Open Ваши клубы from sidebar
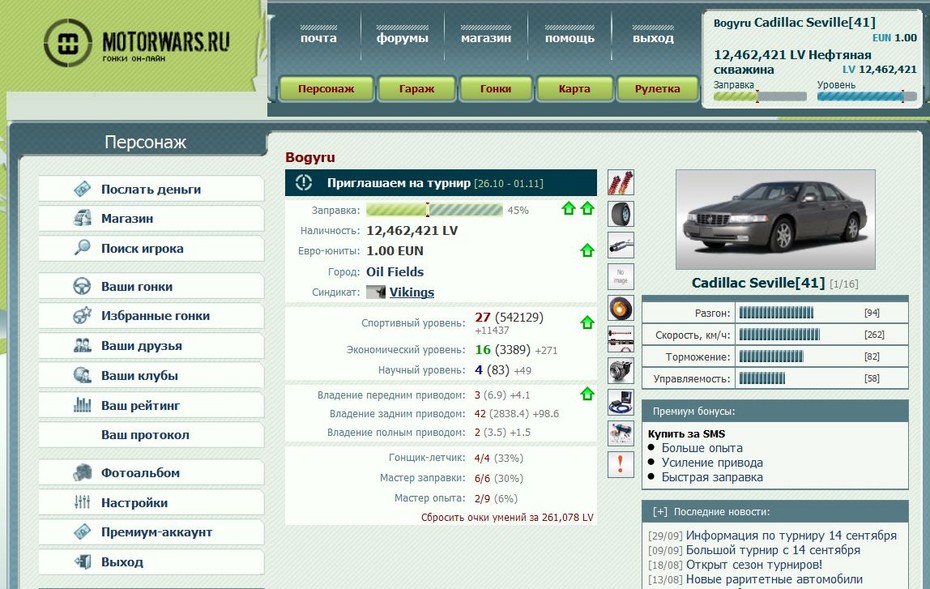The height and width of the screenshot is (589, 930). 151,375
